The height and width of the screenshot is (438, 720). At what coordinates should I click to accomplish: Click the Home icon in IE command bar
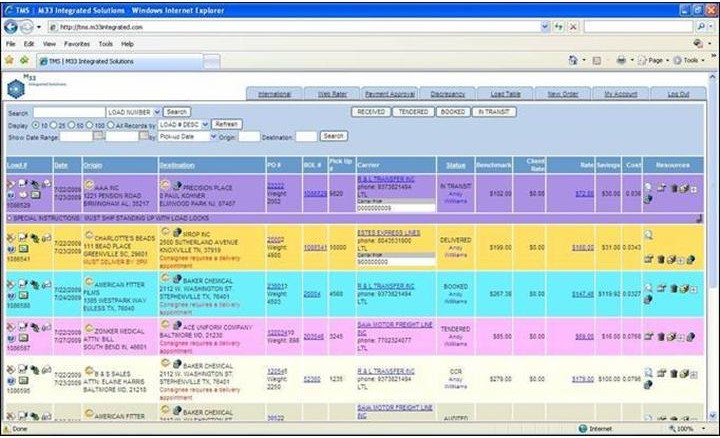573,60
